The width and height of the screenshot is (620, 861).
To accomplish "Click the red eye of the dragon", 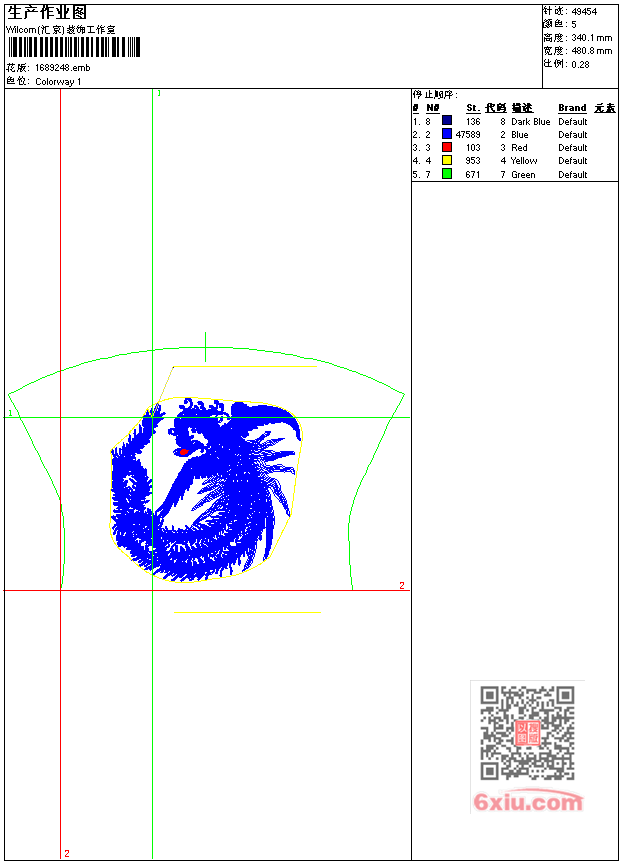I will pyautogui.click(x=183, y=452).
